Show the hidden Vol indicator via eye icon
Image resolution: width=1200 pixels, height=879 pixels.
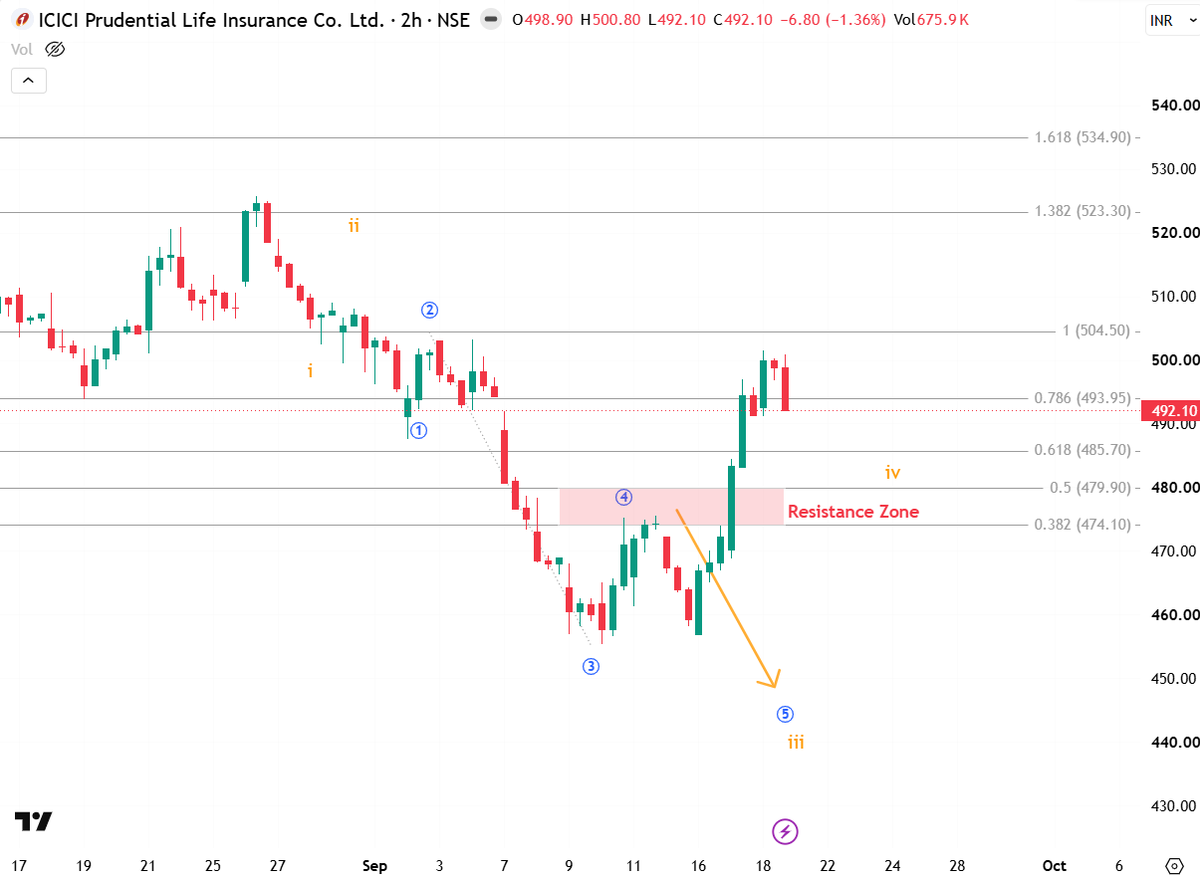point(56,48)
